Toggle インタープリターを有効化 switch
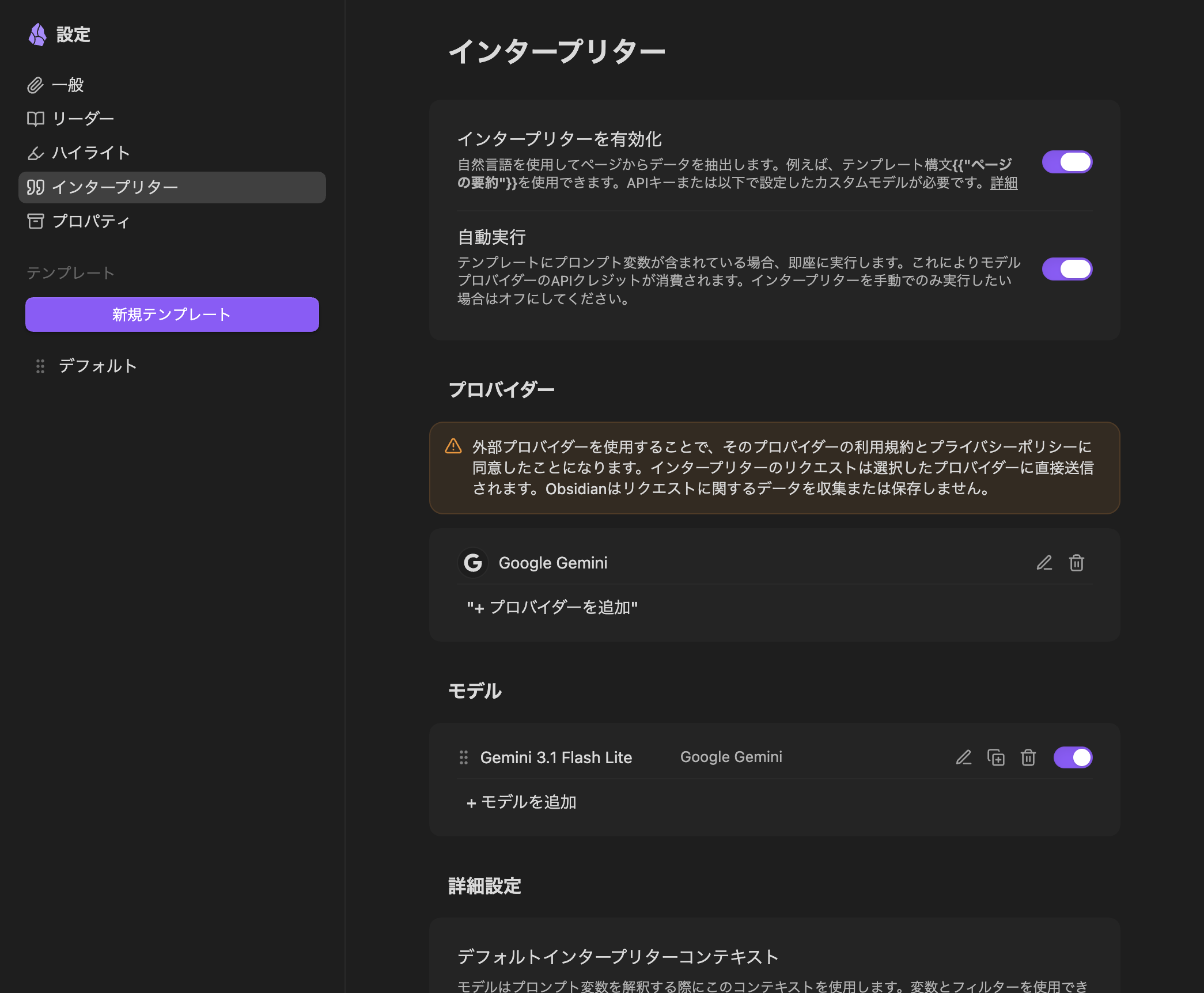This screenshot has height=993, width=1204. pyautogui.click(x=1067, y=162)
